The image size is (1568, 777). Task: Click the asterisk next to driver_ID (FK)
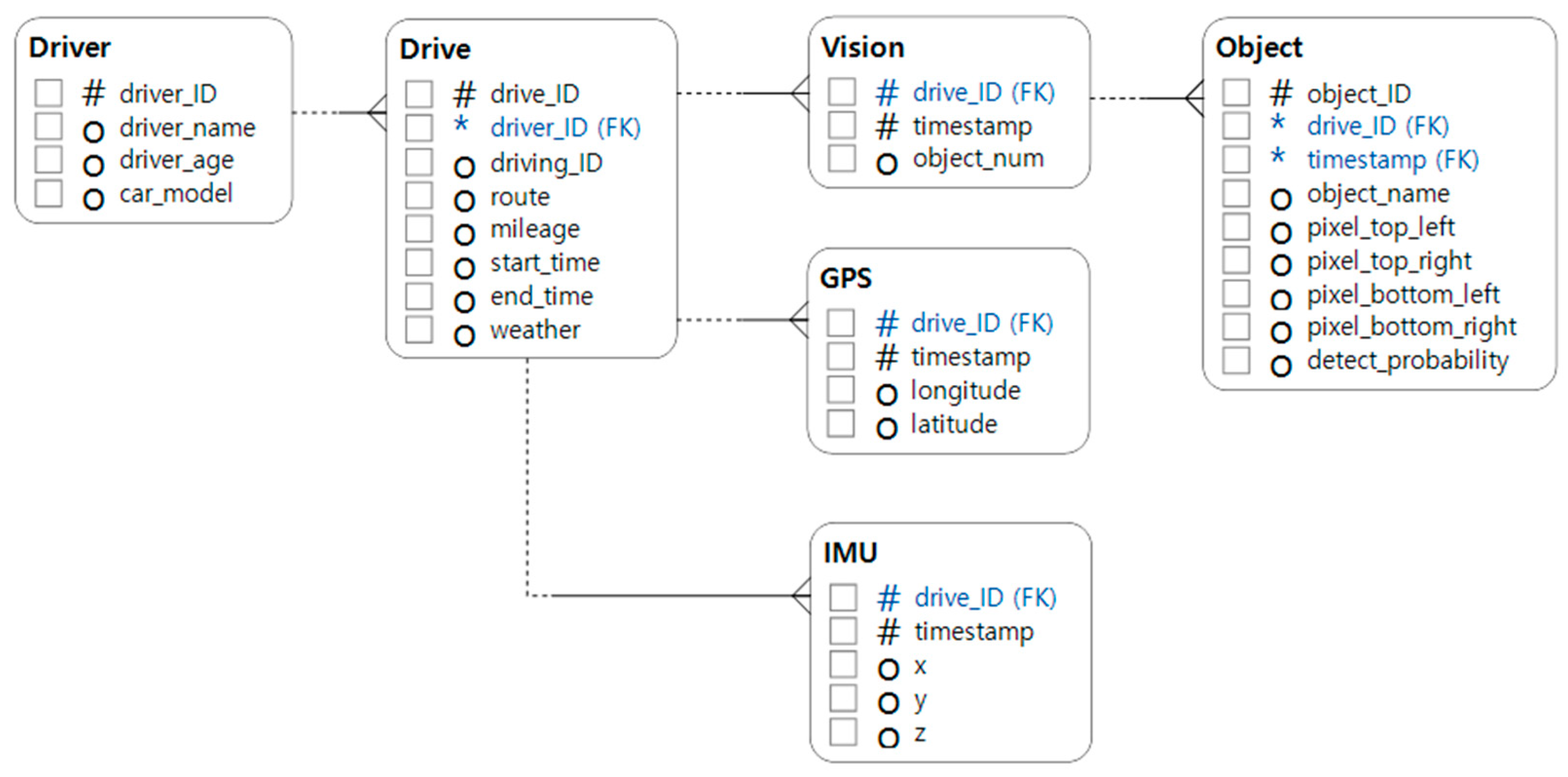(x=461, y=125)
